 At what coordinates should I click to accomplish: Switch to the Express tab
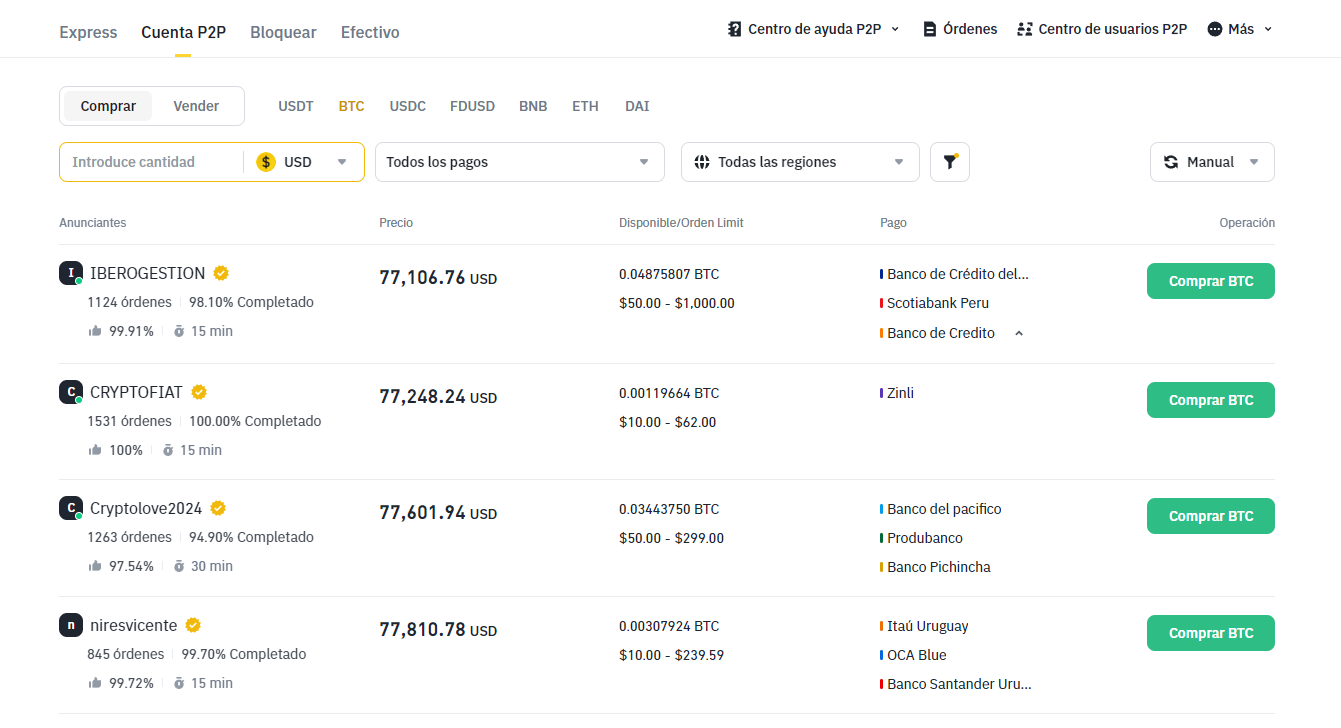(88, 32)
